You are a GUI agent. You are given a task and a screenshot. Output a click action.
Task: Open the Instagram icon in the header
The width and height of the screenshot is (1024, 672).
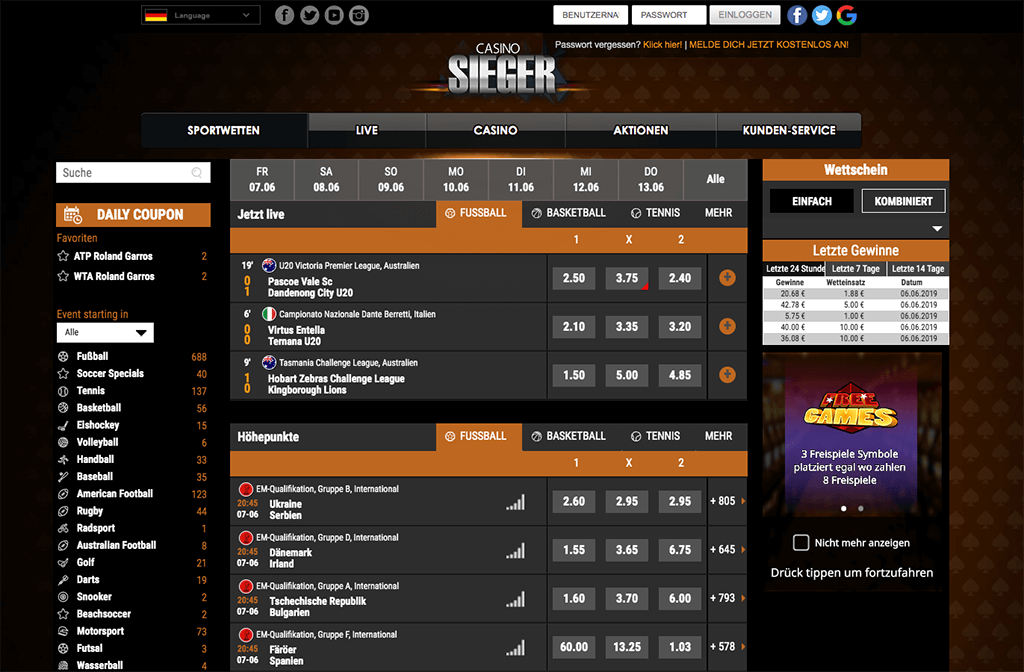pos(359,14)
